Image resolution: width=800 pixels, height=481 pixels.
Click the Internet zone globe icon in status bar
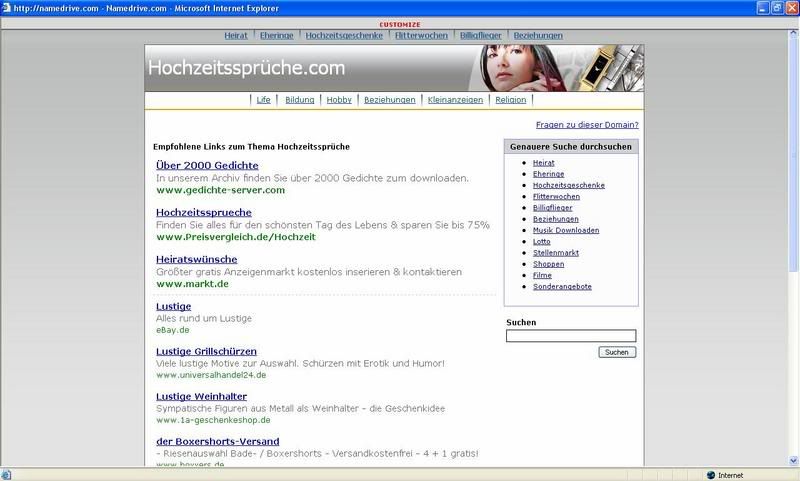tap(711, 475)
